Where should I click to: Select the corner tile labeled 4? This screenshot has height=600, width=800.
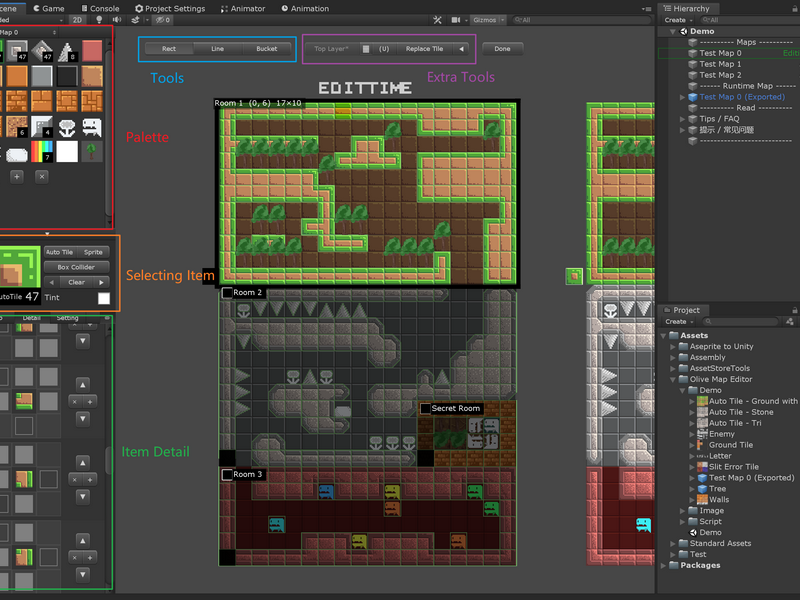[42, 127]
